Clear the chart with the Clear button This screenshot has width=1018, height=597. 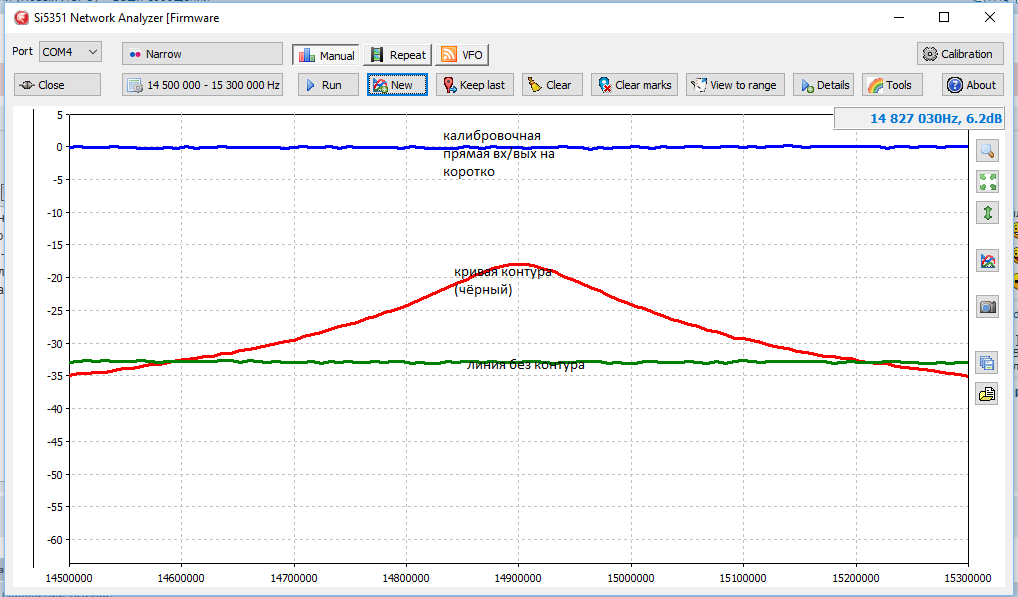tap(552, 85)
